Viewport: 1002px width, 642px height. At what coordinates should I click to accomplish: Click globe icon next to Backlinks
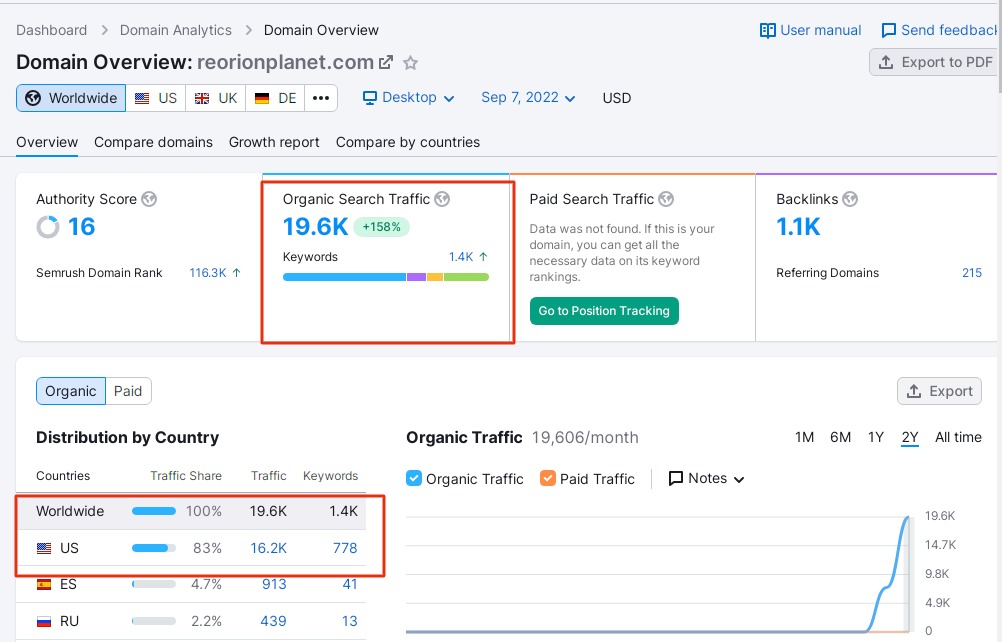pos(850,199)
